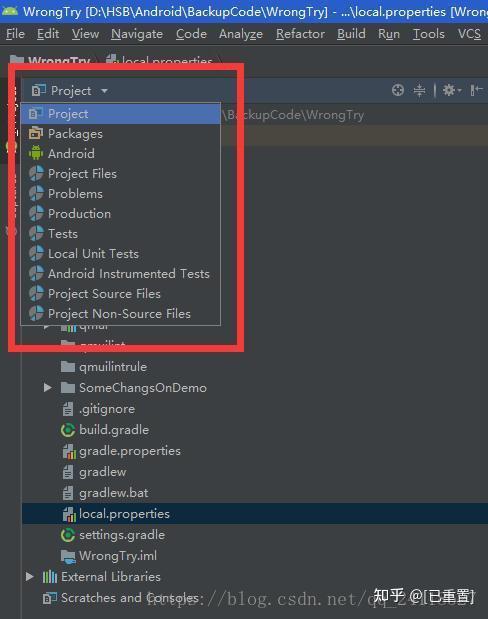
Task: Choose Project Files scope
Action: [x=120, y=174]
